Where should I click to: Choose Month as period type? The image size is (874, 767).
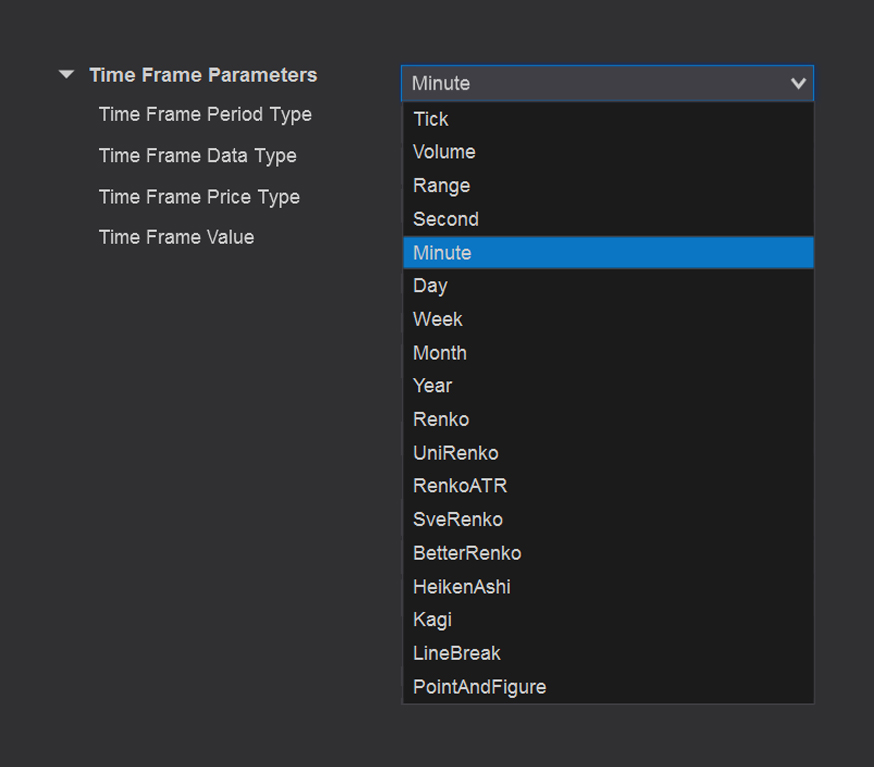[x=440, y=353]
